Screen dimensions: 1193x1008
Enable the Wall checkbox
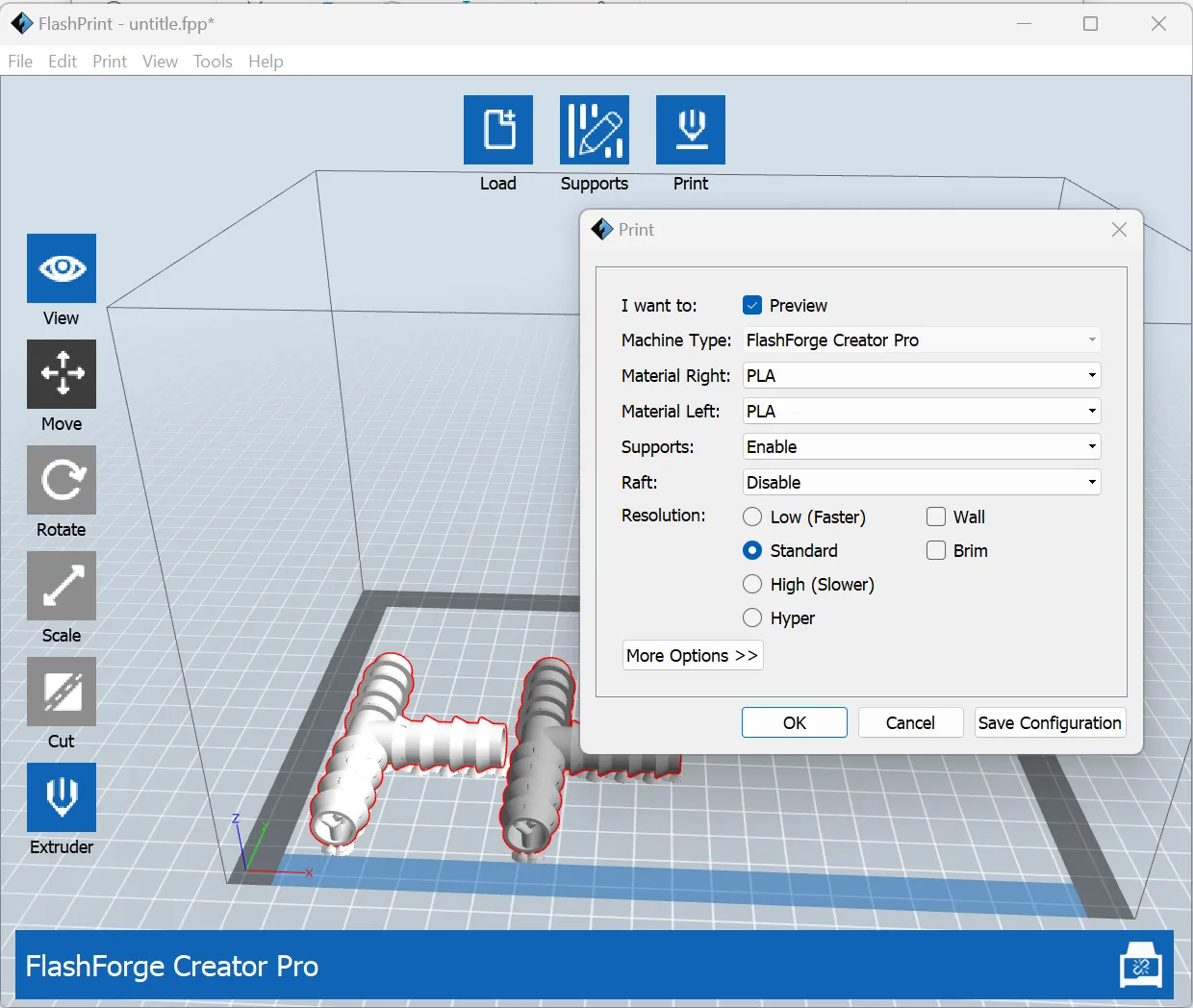[936, 517]
